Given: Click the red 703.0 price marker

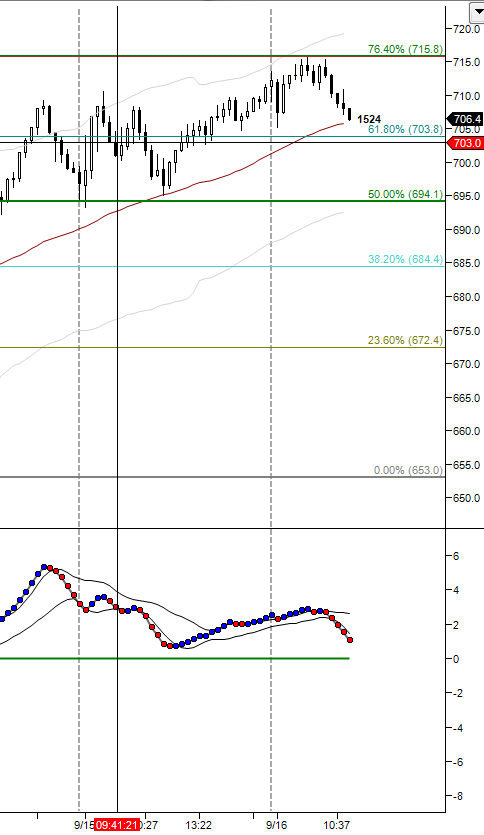Looking at the screenshot, I should tap(467, 143).
